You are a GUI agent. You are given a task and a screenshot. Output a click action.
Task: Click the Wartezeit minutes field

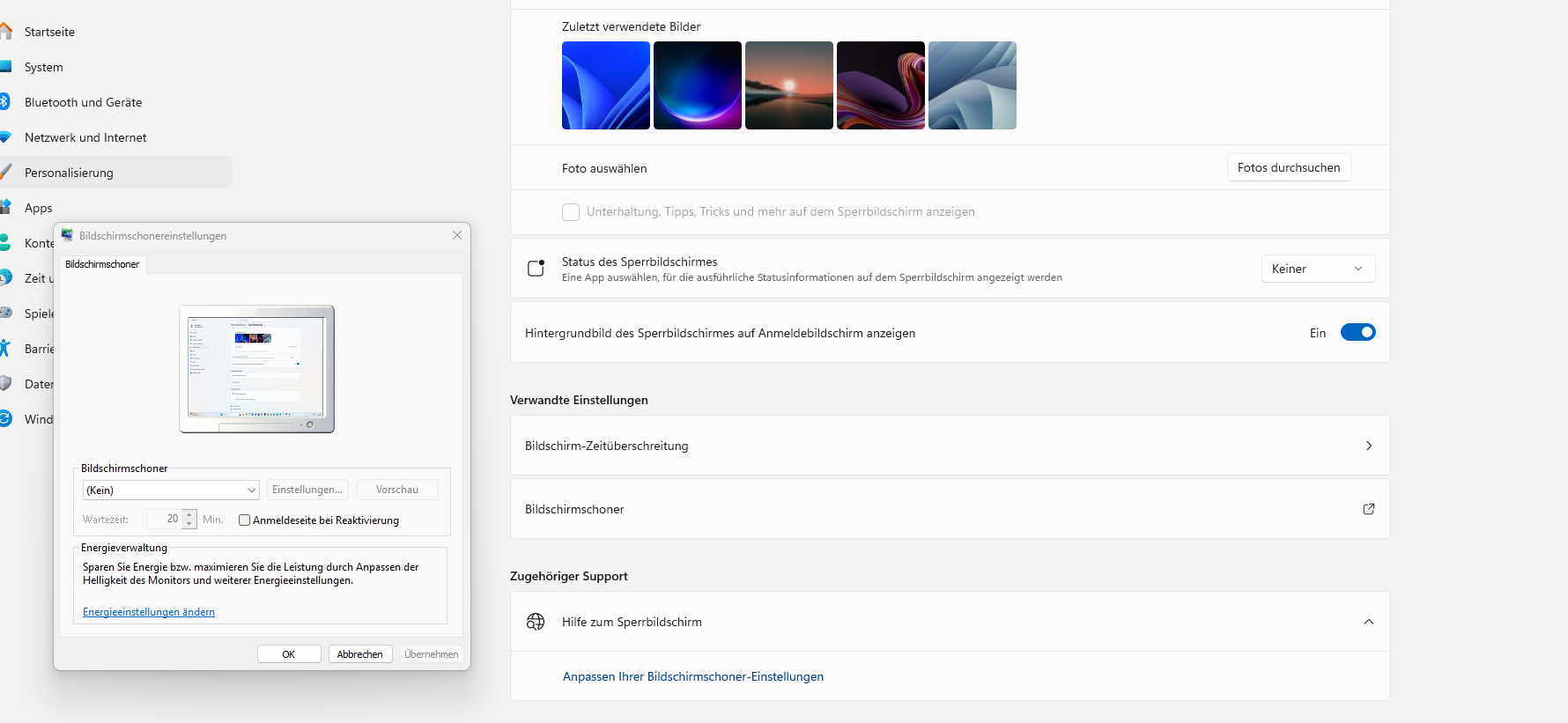pyautogui.click(x=164, y=519)
